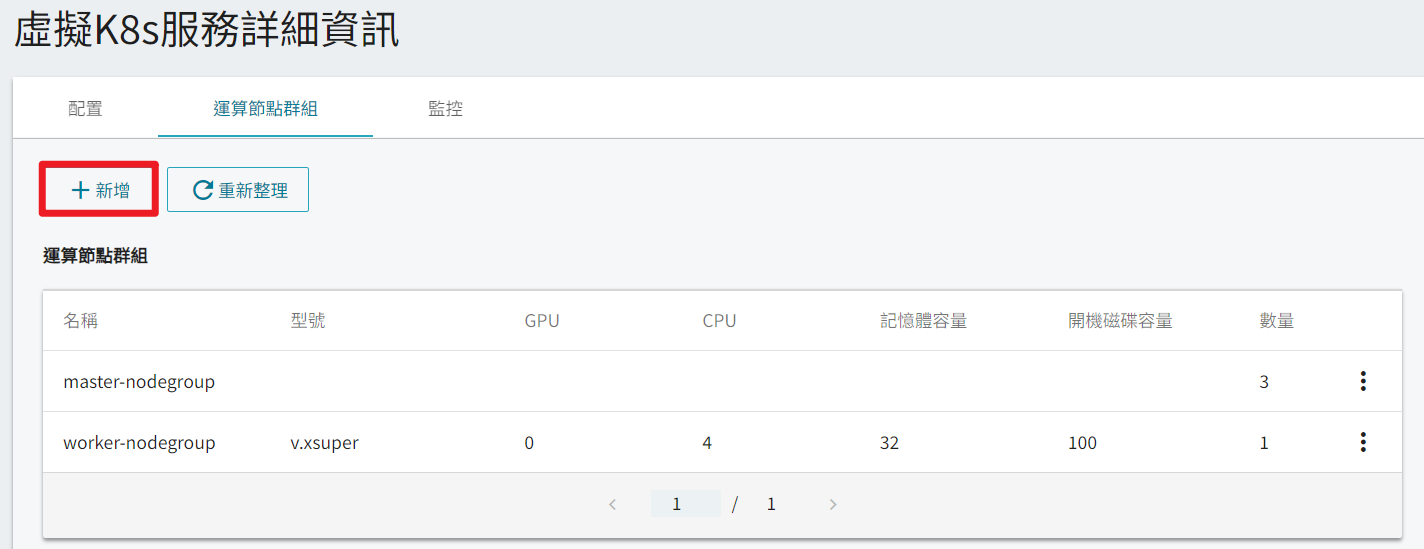Switch to the 監控 tab
Viewport: 1424px width, 549px height.
(x=445, y=108)
